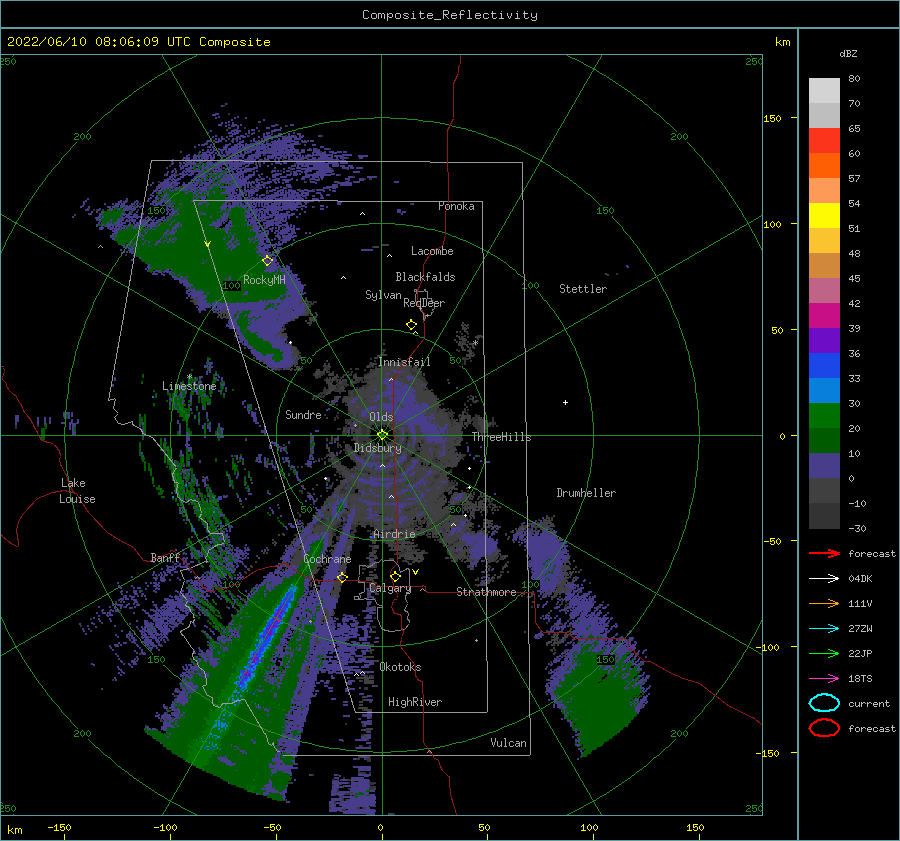Image resolution: width=900 pixels, height=841 pixels.
Task: Click the green 22JP arrow in legend
Action: click(824, 653)
